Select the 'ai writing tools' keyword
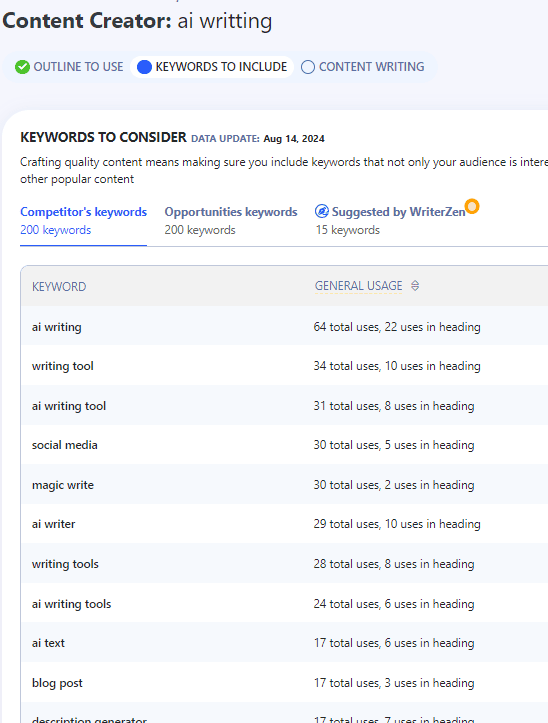Screen dimensions: 548x723 (71, 604)
